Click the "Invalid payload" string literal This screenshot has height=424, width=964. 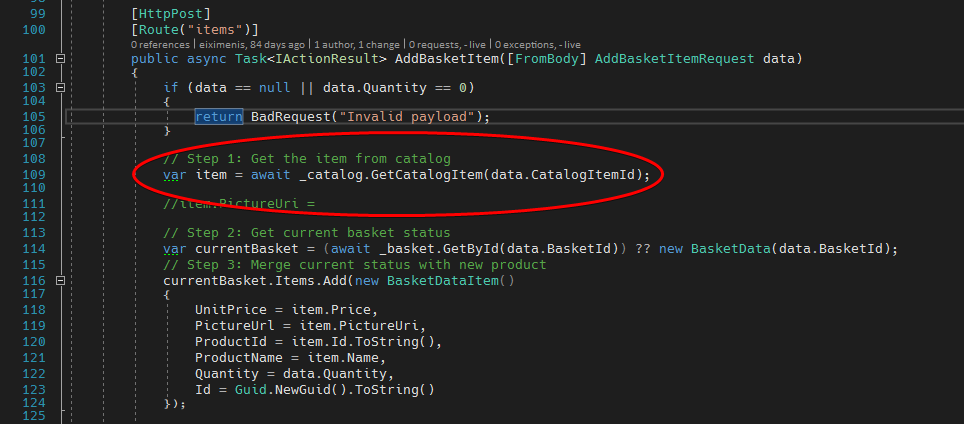(x=407, y=117)
